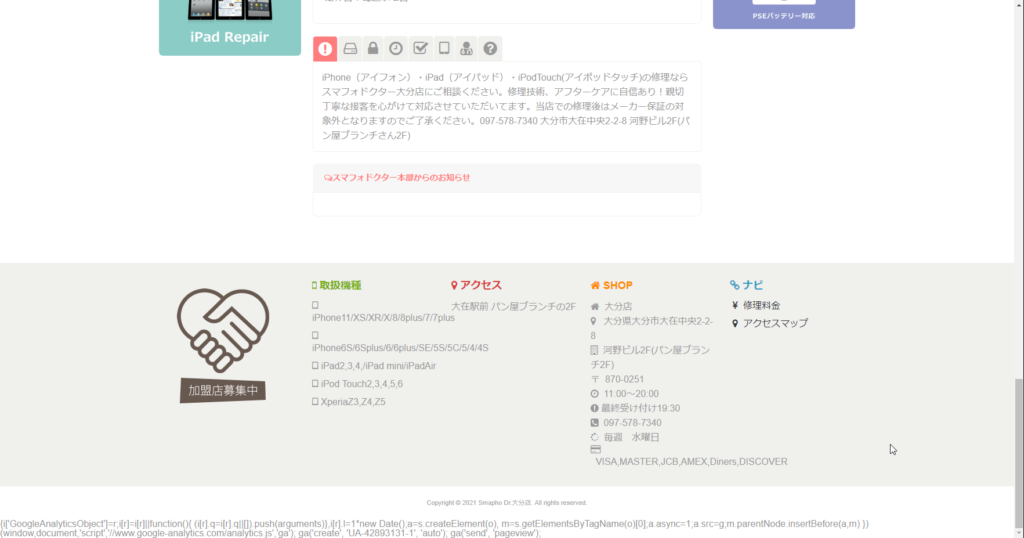1024x538 pixels.
Task: Open iPod Touch2,3,4,5,6 link
Action: pos(362,384)
